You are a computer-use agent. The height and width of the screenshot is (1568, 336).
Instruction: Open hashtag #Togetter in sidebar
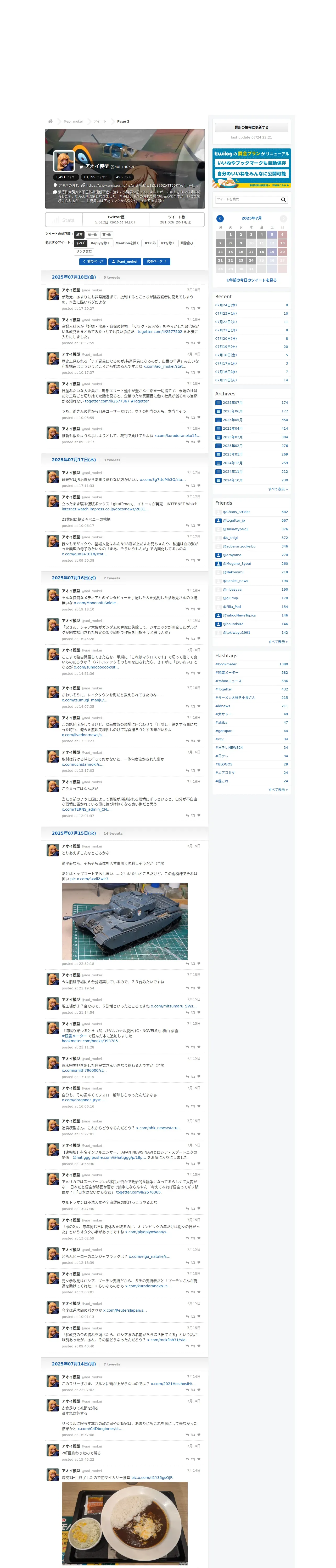[223, 690]
